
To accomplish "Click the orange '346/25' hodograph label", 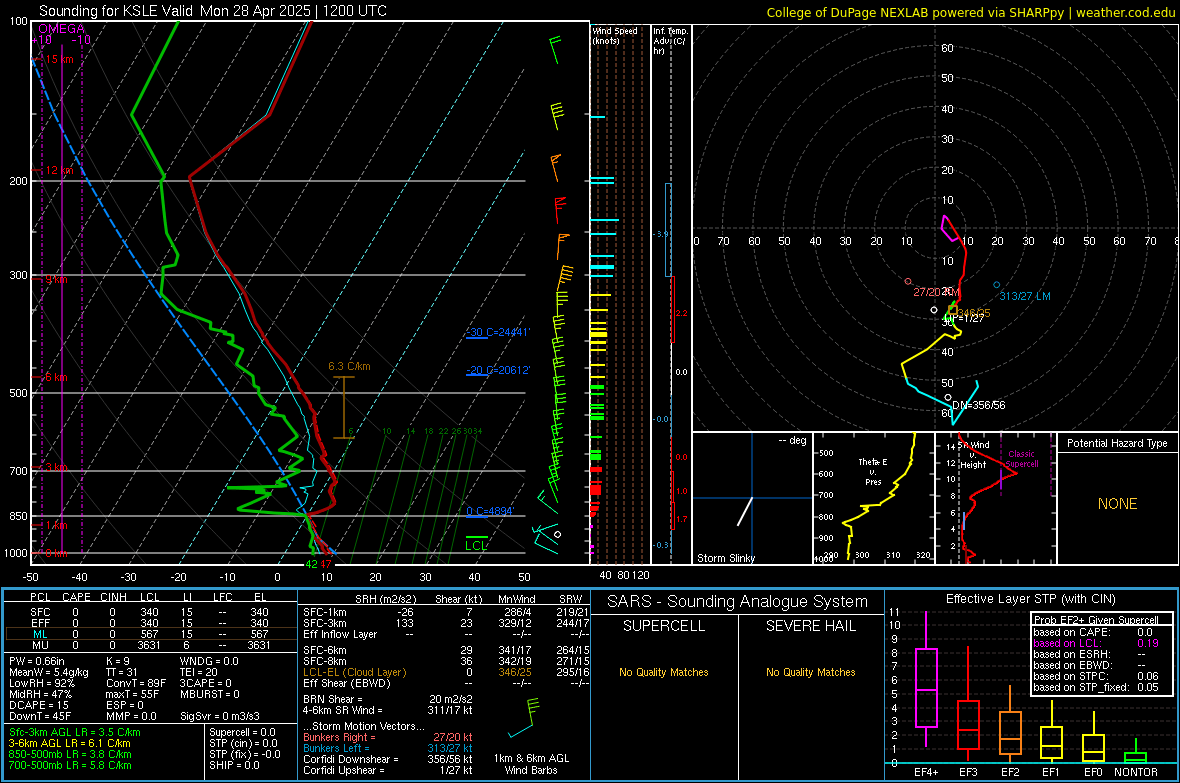I will 974,313.
